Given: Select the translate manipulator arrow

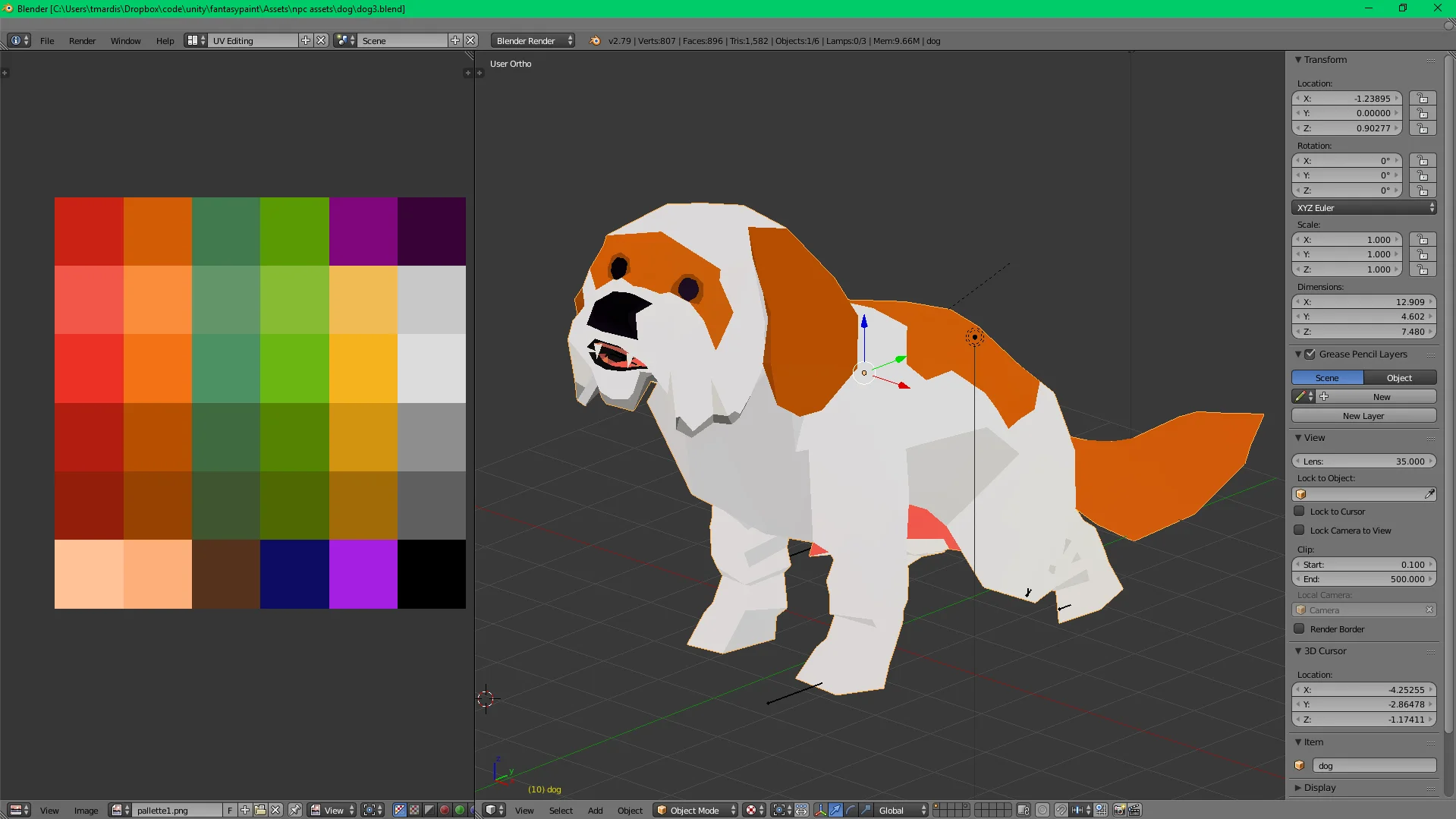Looking at the screenshot, I should [835, 810].
